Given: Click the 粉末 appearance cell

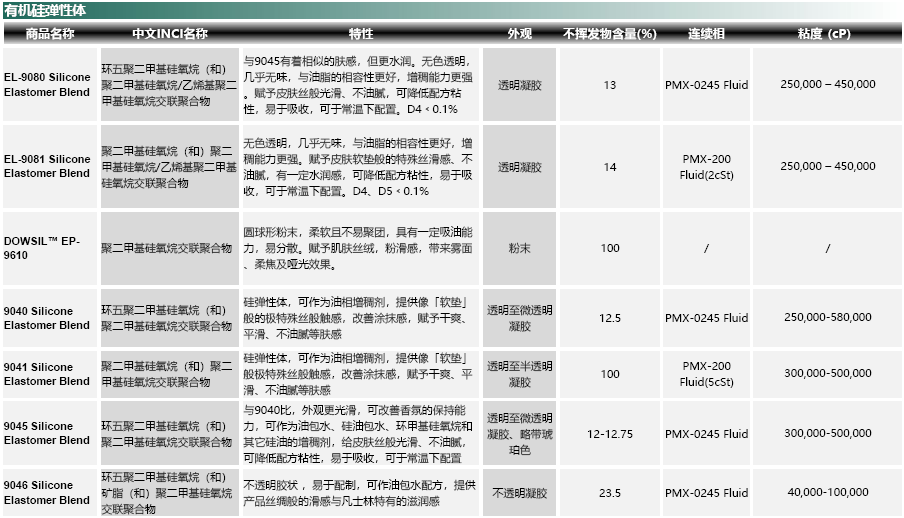Looking at the screenshot, I should coord(519,248).
